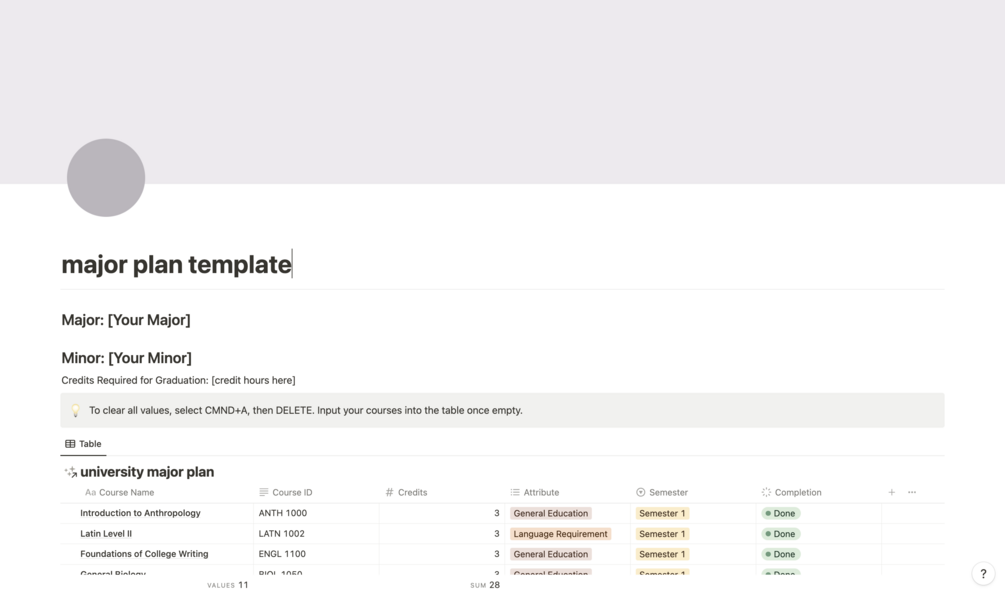Viewport: 1005px width, 595px height.
Task: Change Done status on Latin Level II row
Action: coord(780,534)
